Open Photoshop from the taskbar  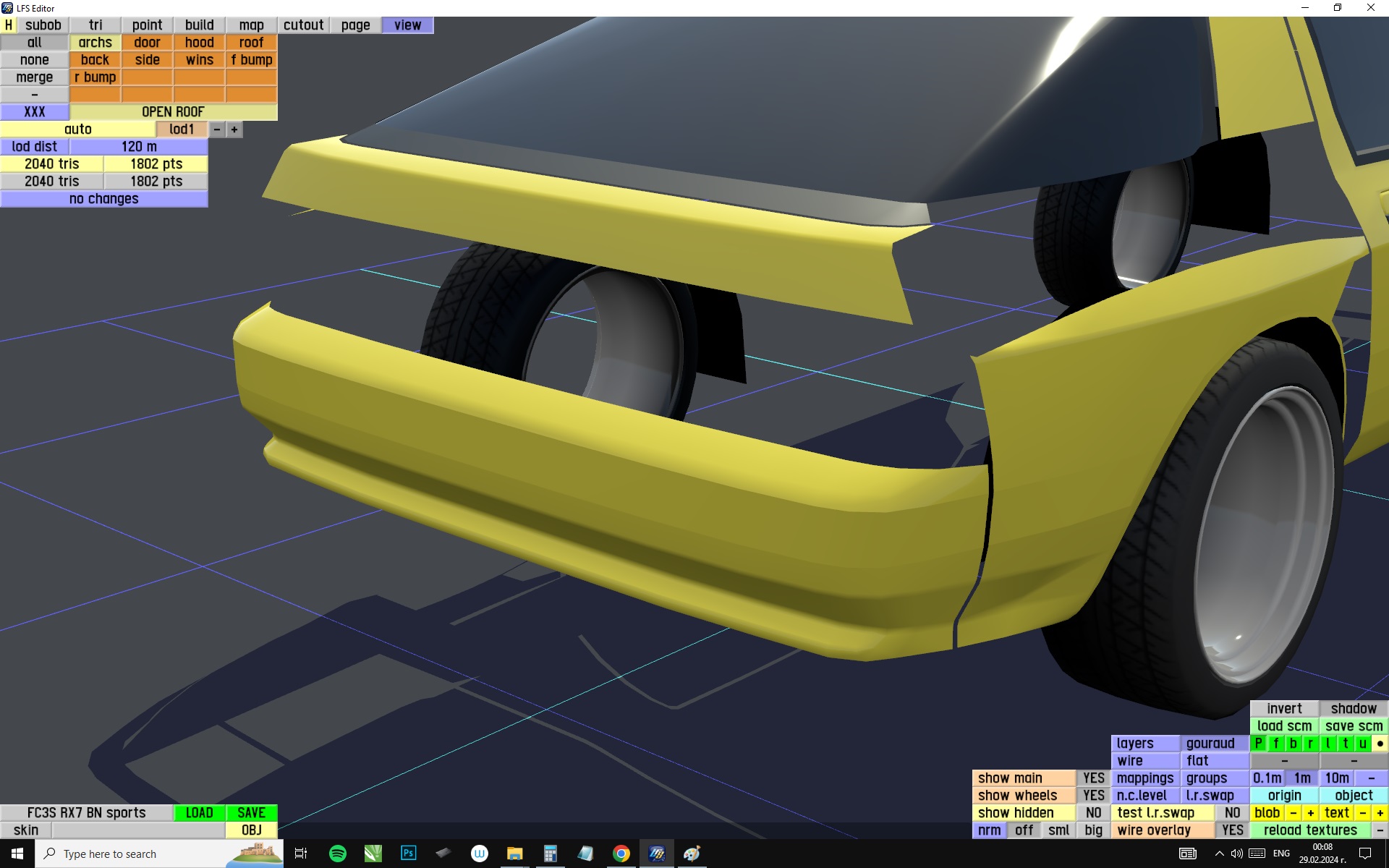[x=408, y=854]
